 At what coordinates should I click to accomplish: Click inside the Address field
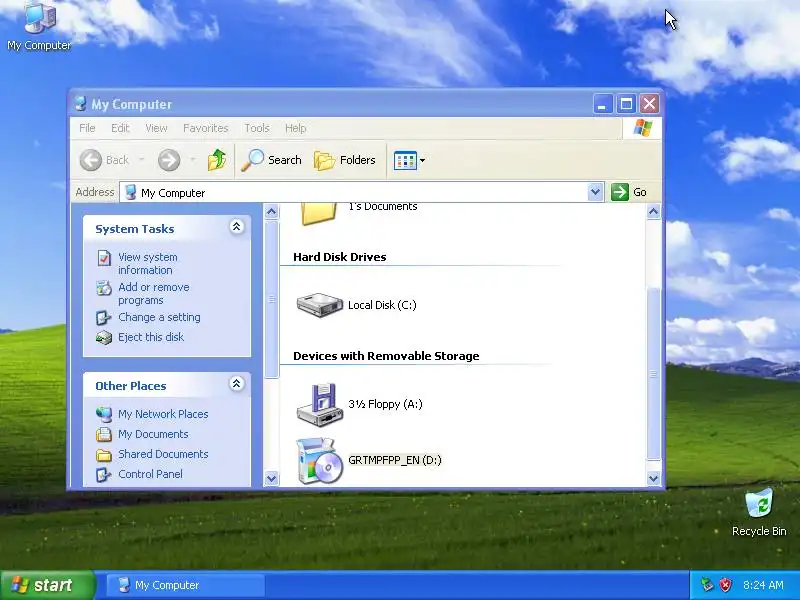(x=362, y=192)
